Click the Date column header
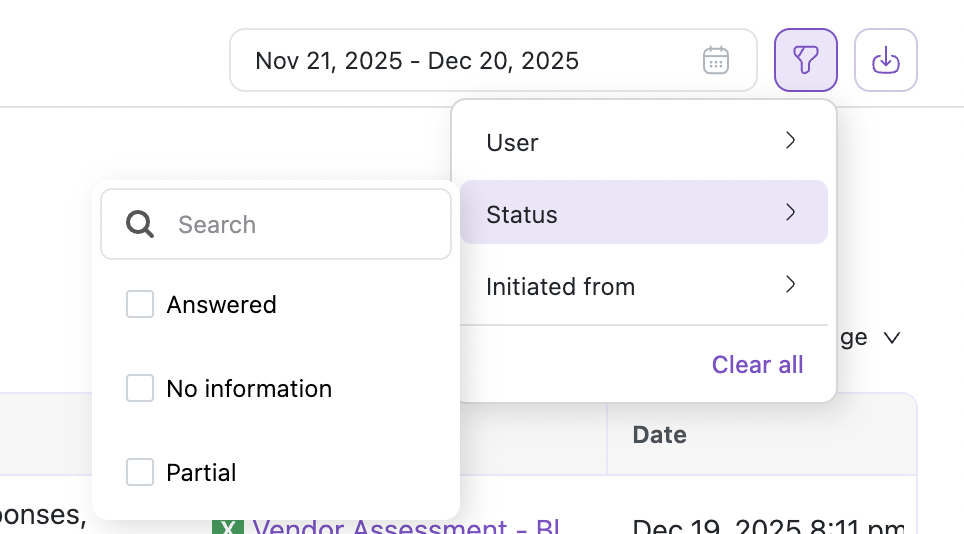964x534 pixels. click(660, 435)
